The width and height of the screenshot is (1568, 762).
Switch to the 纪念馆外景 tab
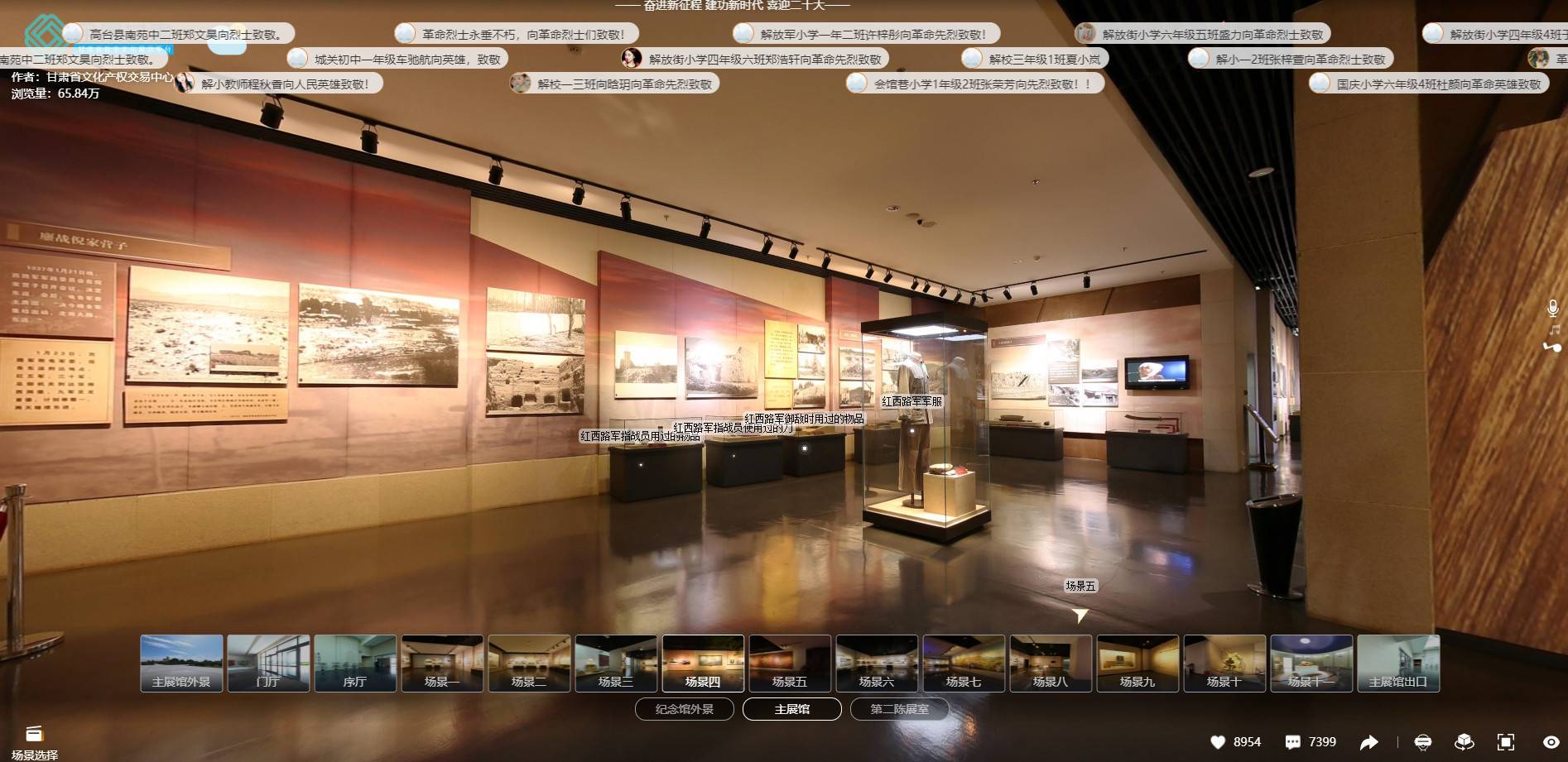coord(684,709)
